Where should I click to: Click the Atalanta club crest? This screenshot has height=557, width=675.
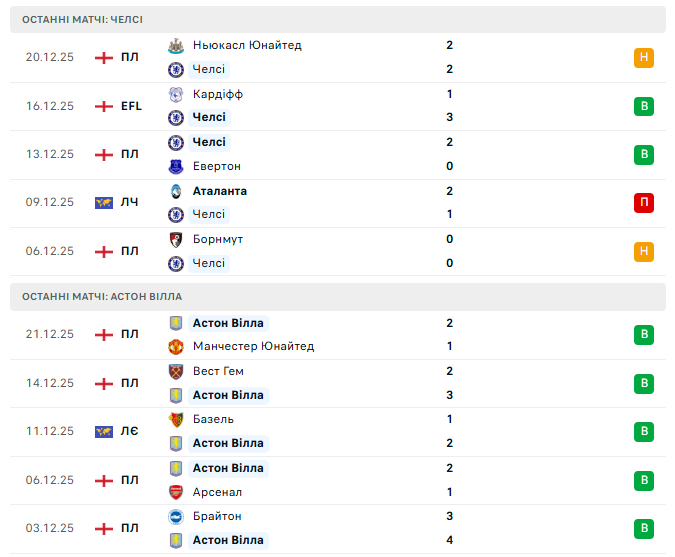click(x=176, y=191)
